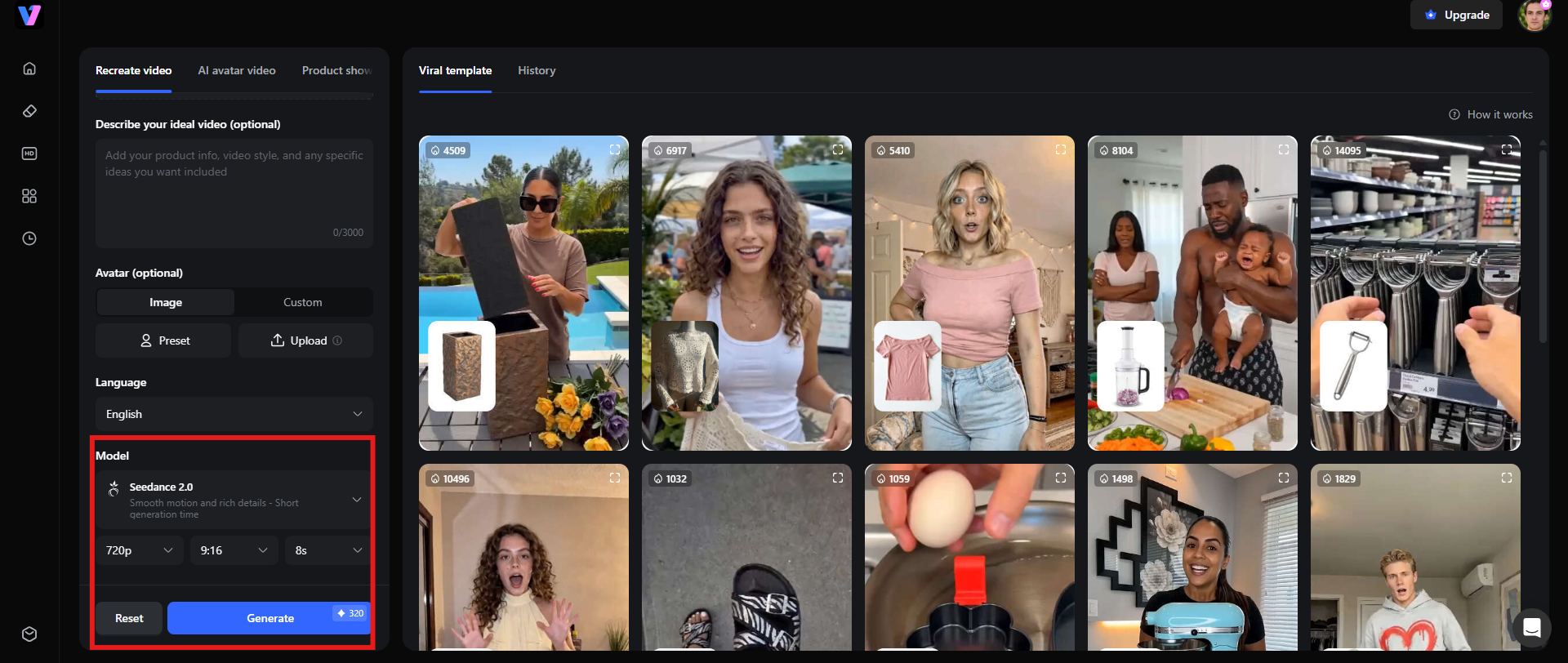Open the history clock icon in the sidebar
Viewport: 1568px width, 663px height.
[29, 238]
